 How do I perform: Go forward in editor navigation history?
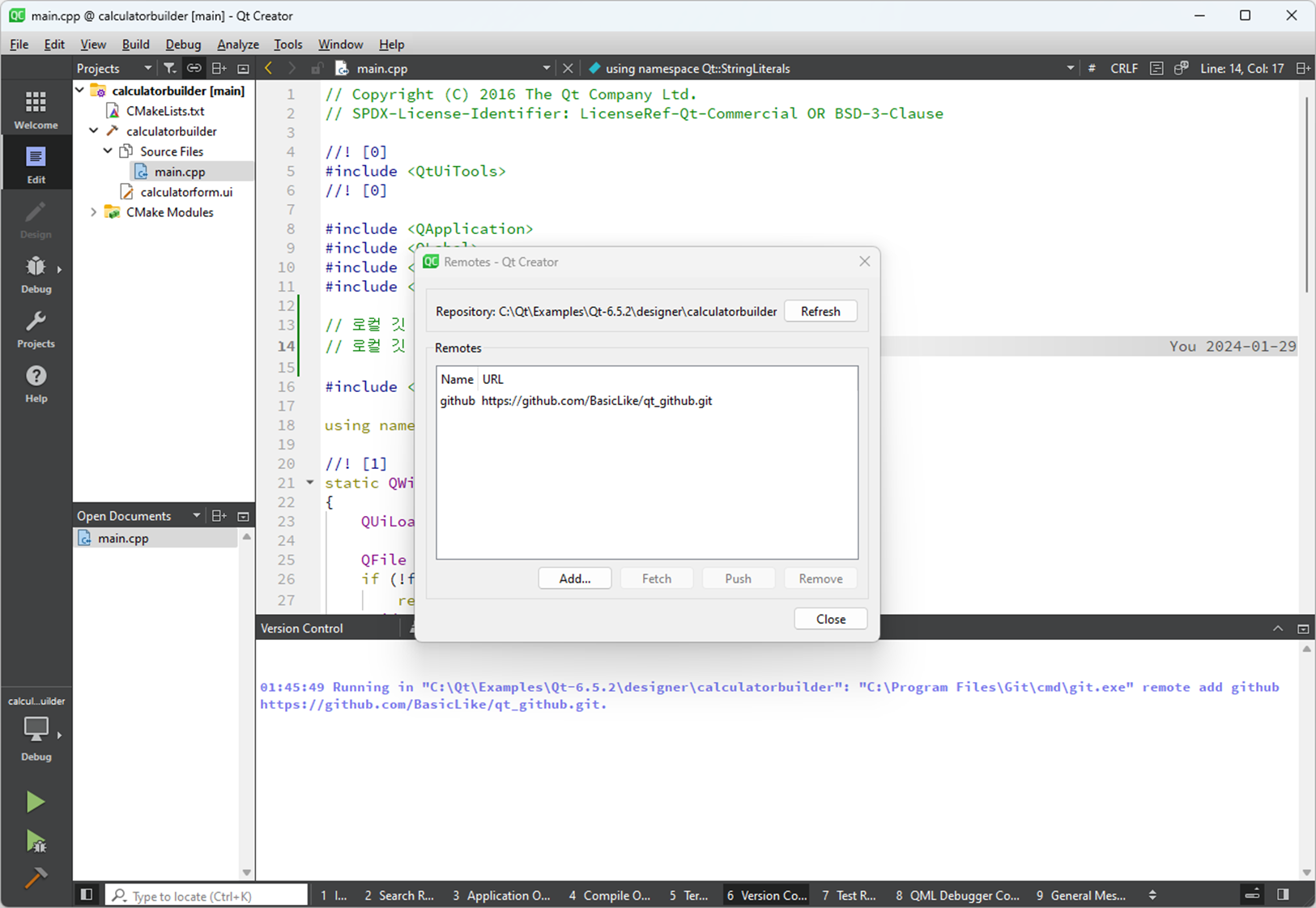click(292, 68)
